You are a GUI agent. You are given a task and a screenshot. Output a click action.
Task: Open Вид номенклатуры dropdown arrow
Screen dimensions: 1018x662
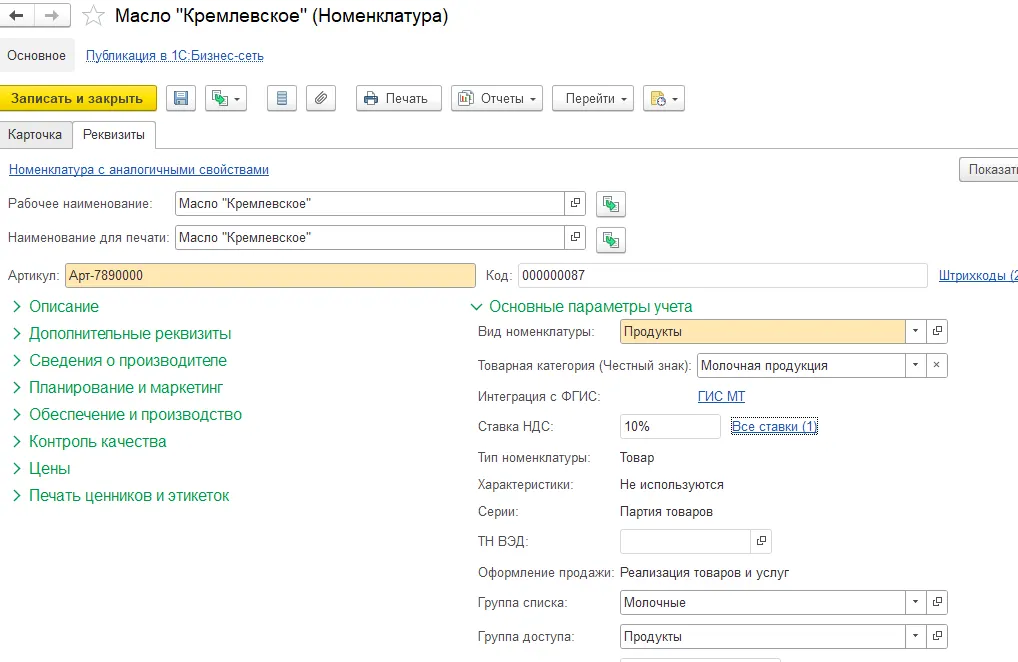915,331
